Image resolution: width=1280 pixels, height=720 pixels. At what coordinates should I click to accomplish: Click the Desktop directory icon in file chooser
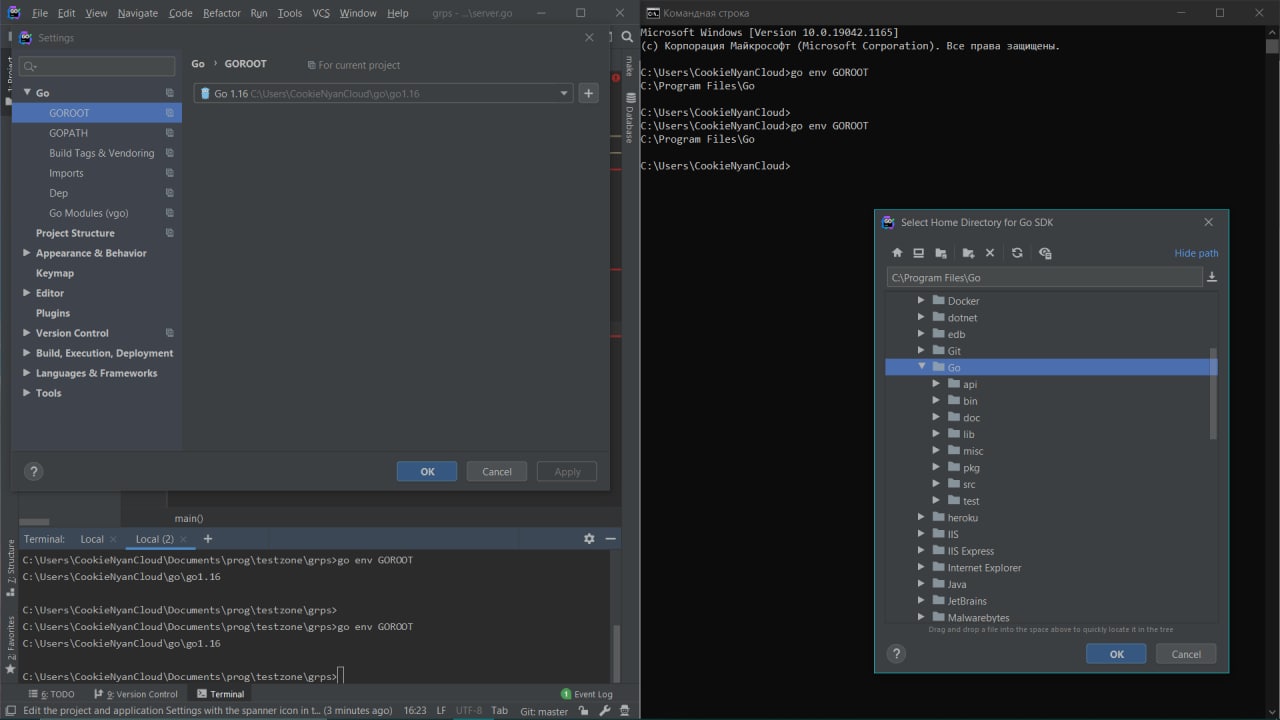tap(918, 253)
